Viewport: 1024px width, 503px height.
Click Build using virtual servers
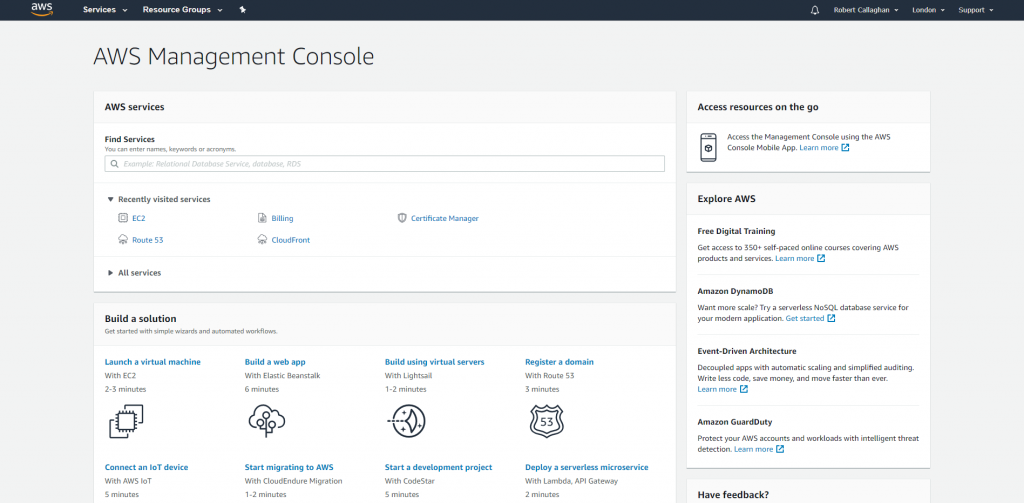tap(434, 362)
